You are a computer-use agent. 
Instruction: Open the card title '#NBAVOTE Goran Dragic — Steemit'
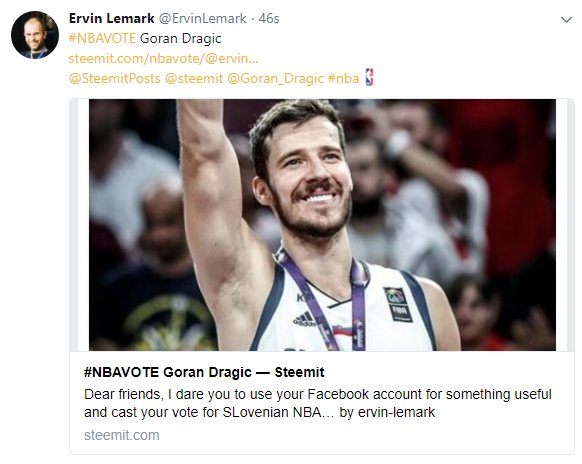coord(204,372)
